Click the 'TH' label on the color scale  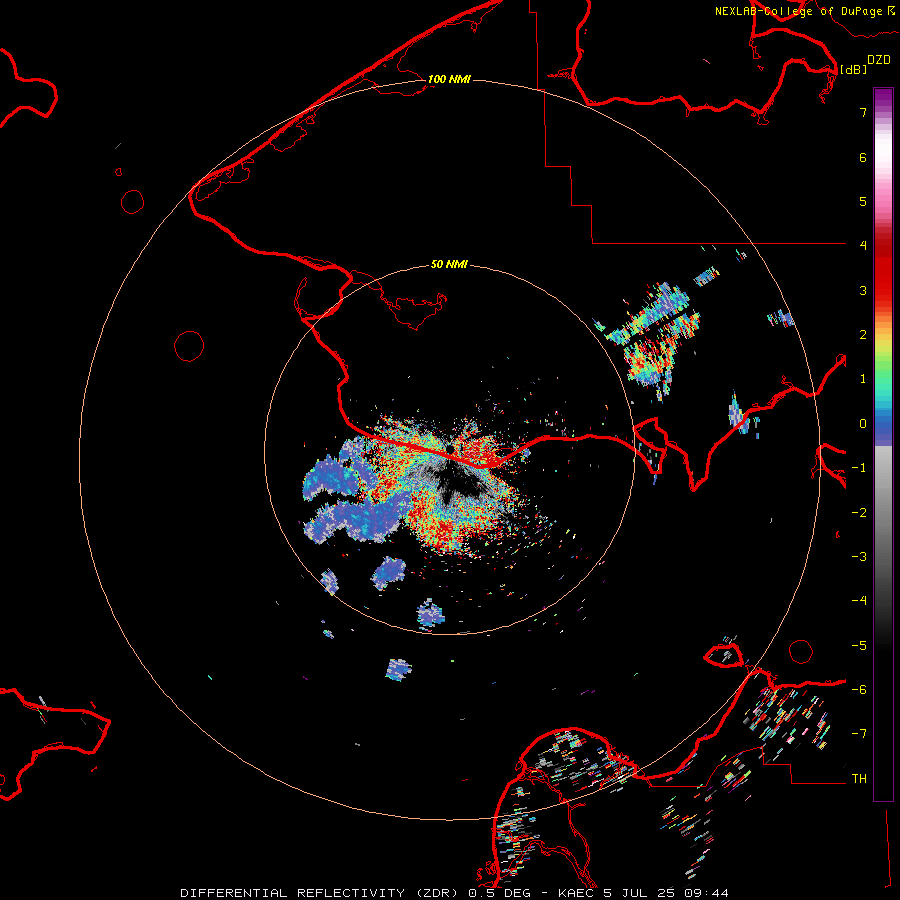859,778
